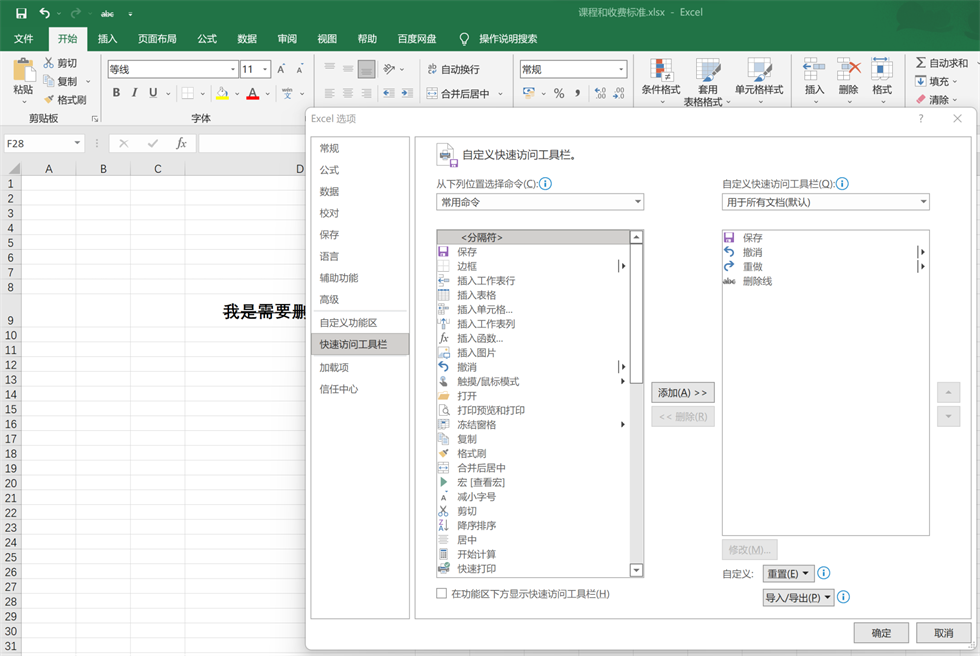Open the choose commands from dropdown
Viewport: 980px width, 656px height.
point(540,202)
